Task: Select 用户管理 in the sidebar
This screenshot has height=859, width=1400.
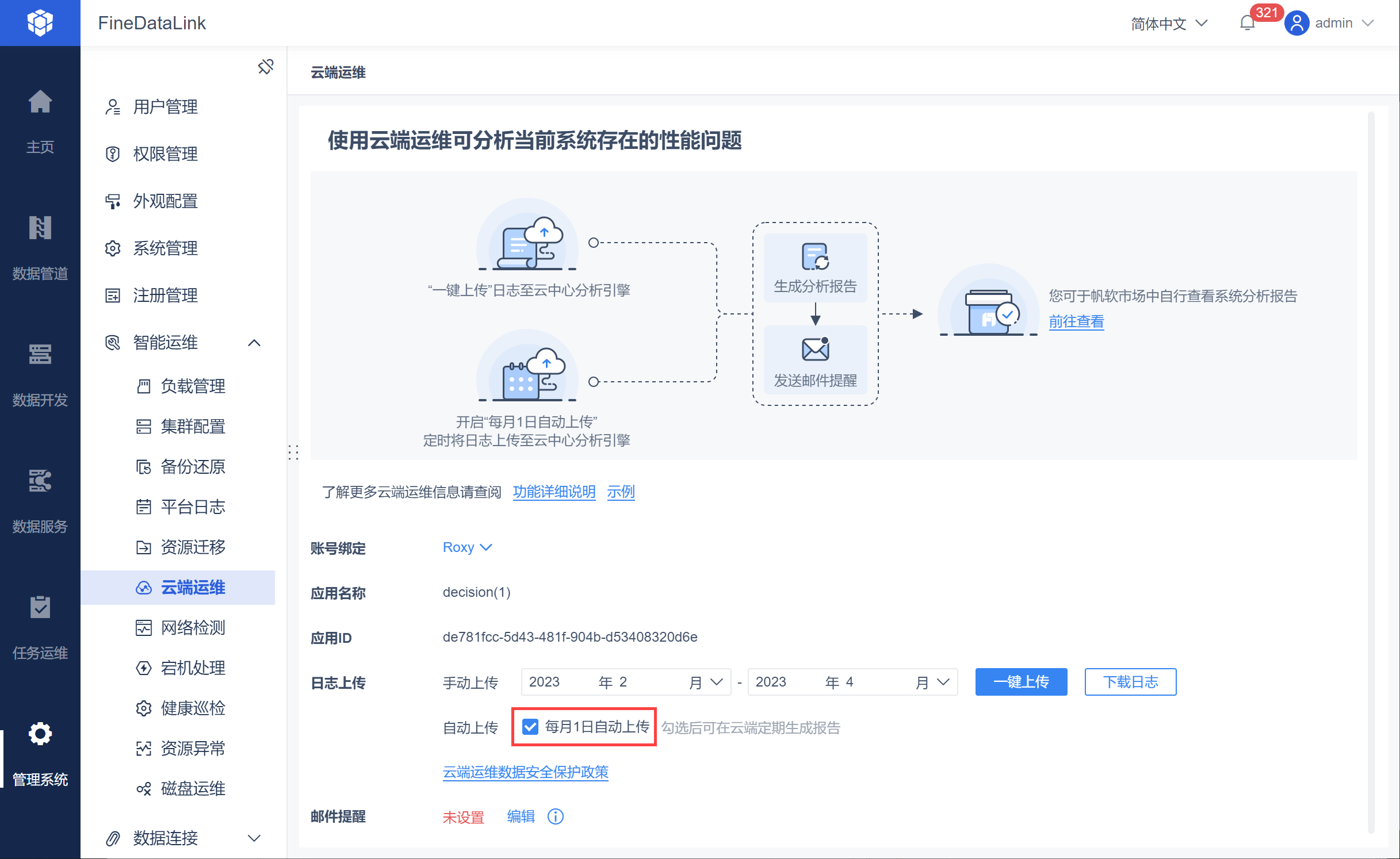Action: (166, 107)
